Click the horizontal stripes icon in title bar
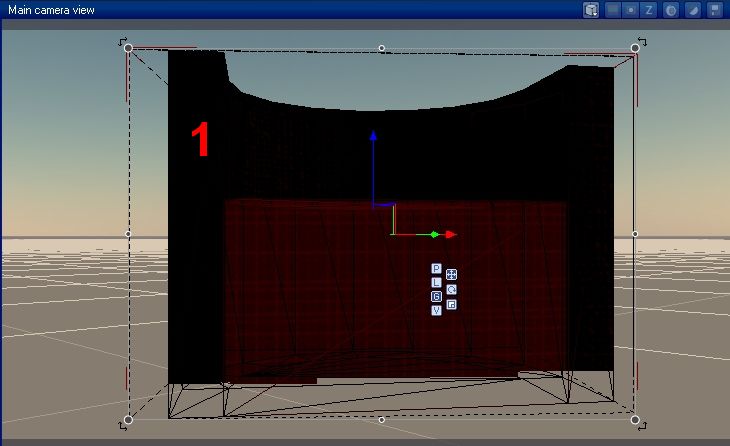The image size is (730, 446). (x=613, y=10)
